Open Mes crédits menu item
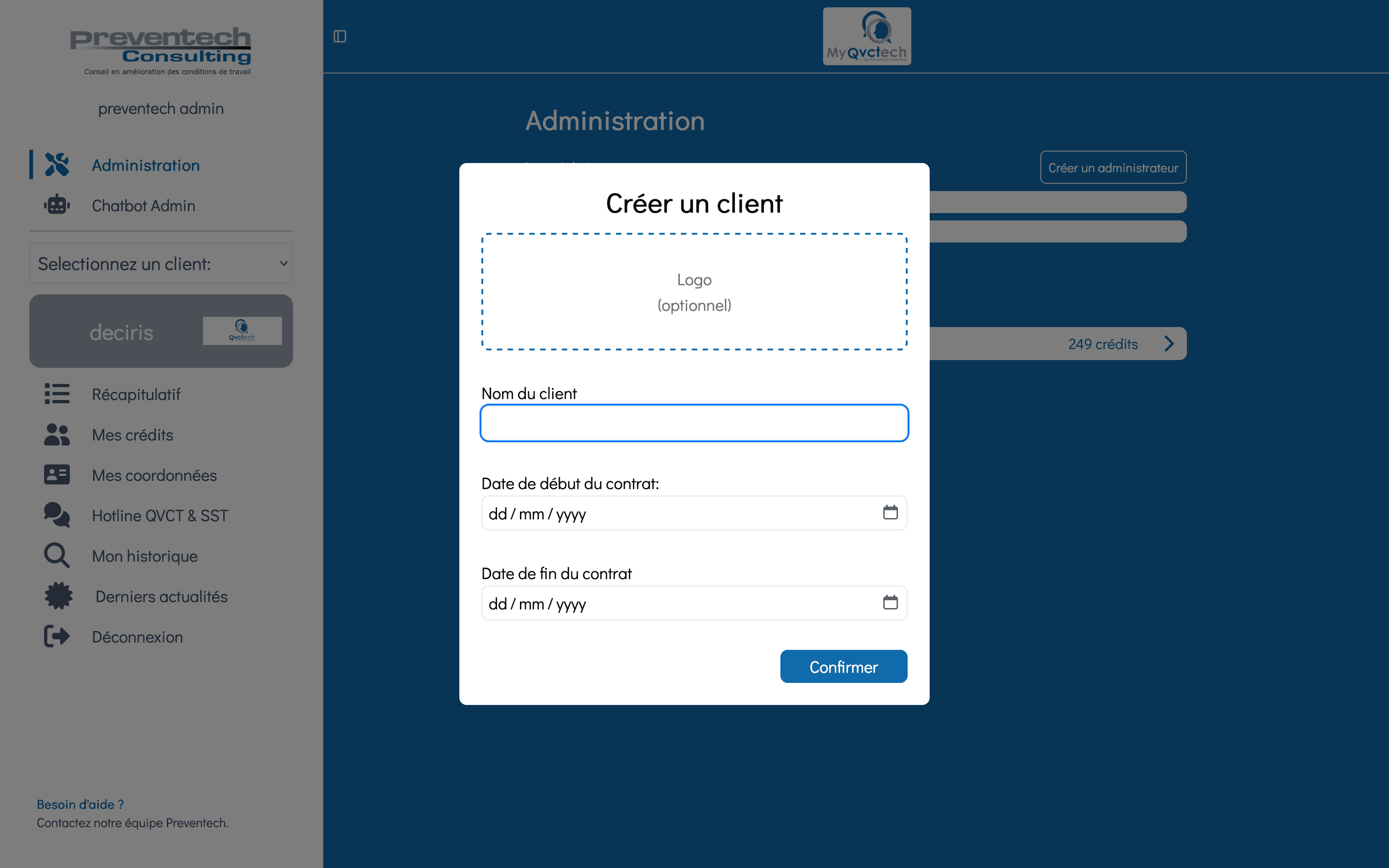 click(133, 434)
